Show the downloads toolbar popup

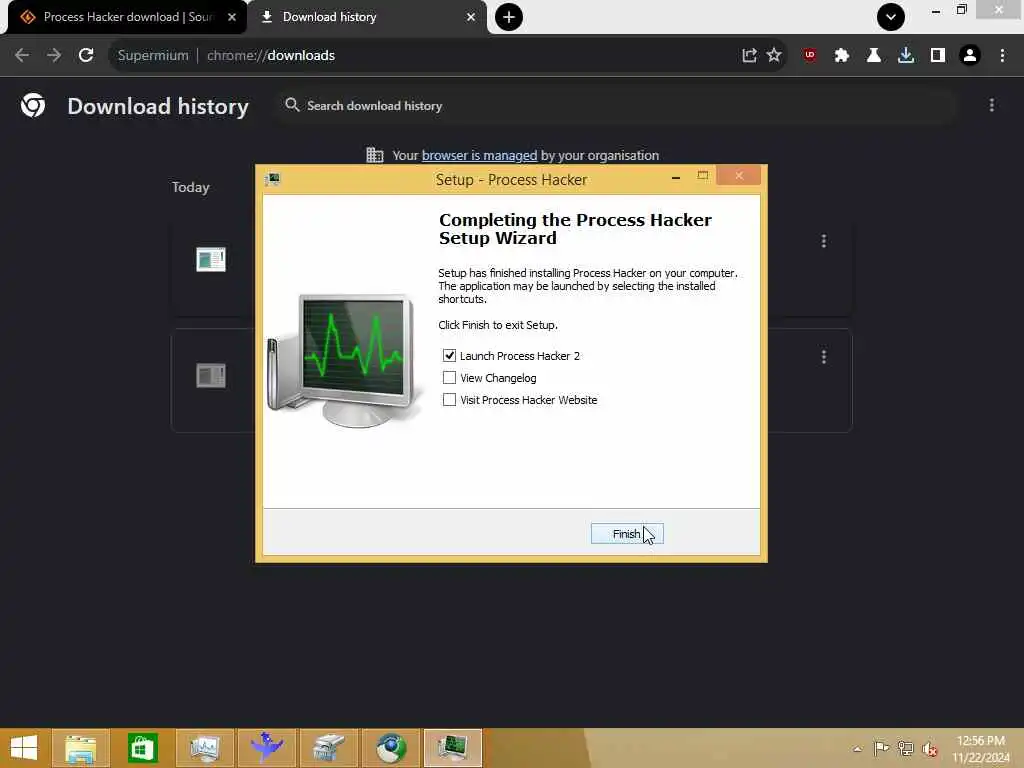pos(906,56)
